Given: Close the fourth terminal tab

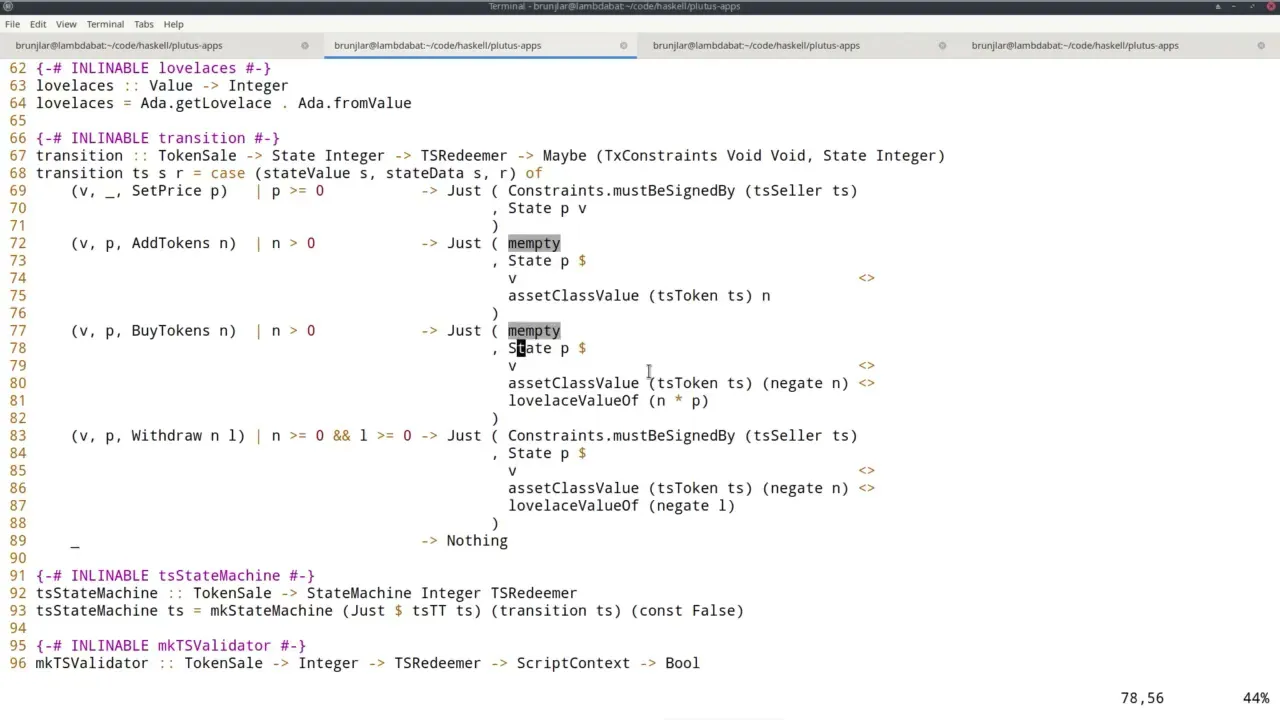Looking at the screenshot, I should 1260,45.
